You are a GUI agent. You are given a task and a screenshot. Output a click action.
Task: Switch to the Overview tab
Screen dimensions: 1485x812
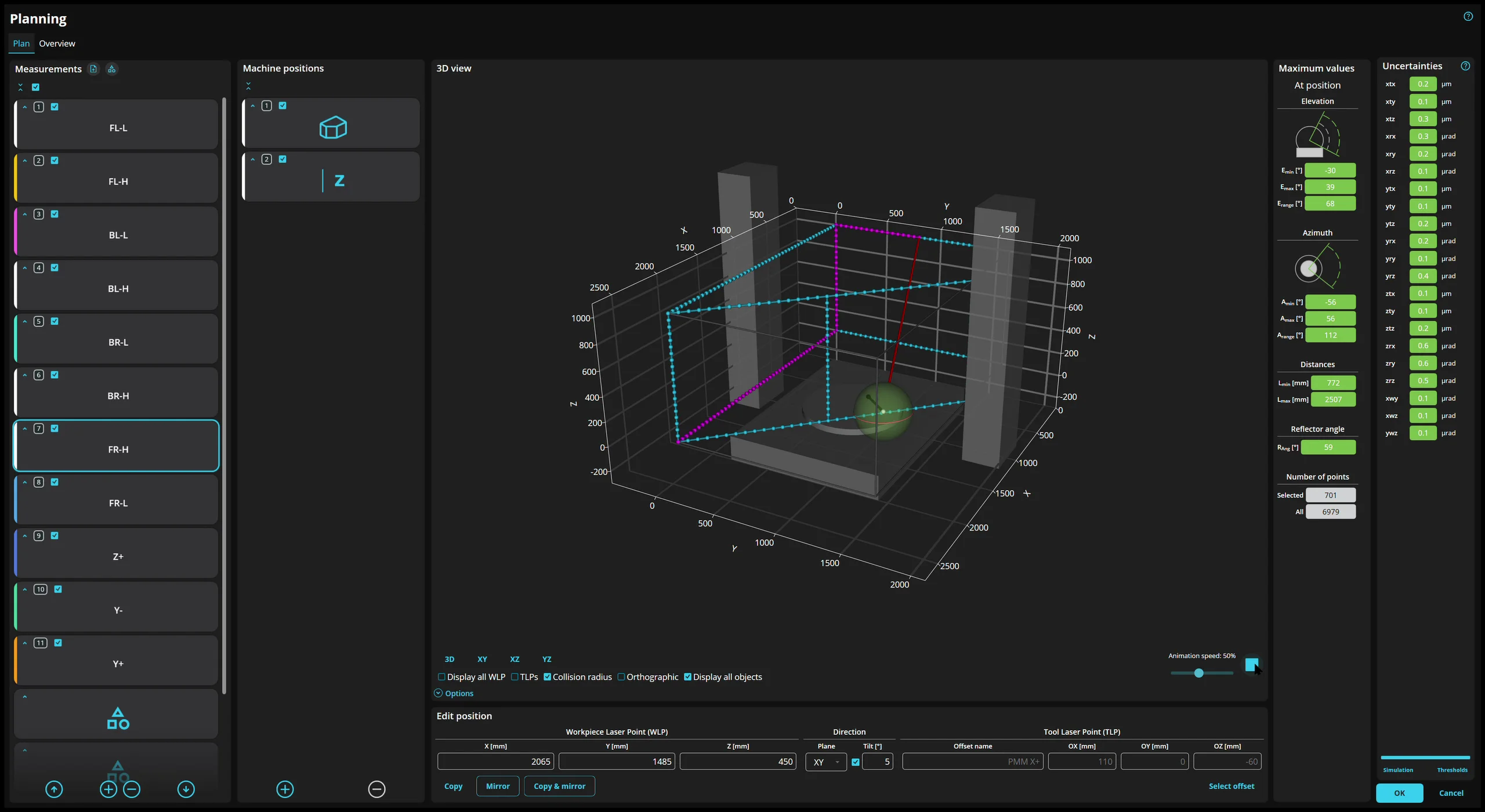tap(57, 43)
